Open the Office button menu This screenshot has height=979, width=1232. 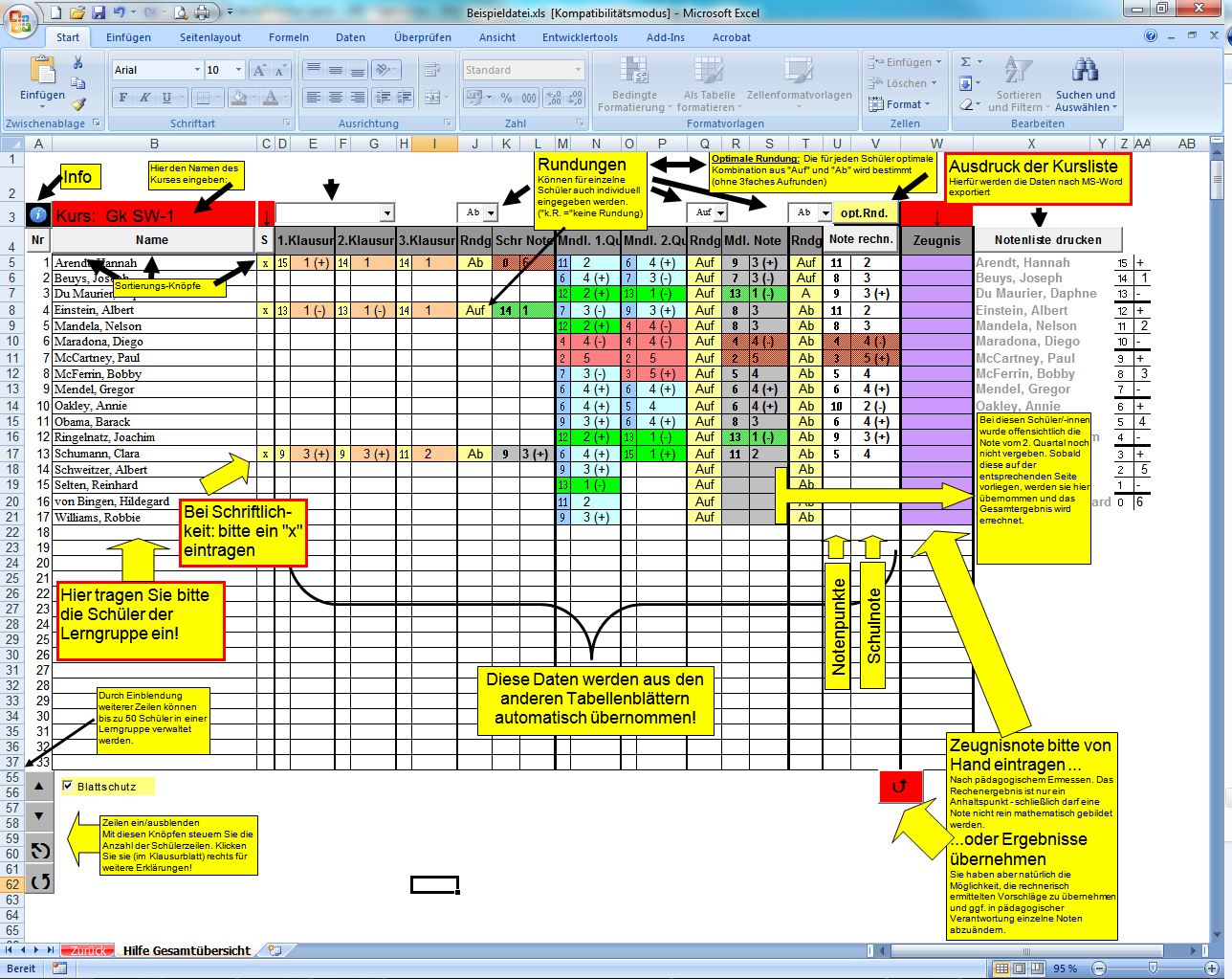coord(20,19)
